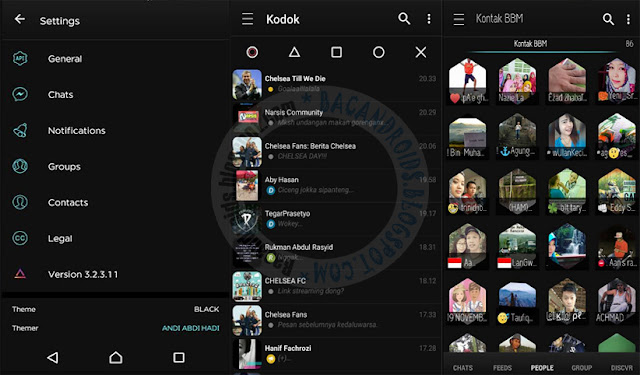640x375 pixels.
Task: Tap the X icon in chat toolbar
Action: (421, 52)
